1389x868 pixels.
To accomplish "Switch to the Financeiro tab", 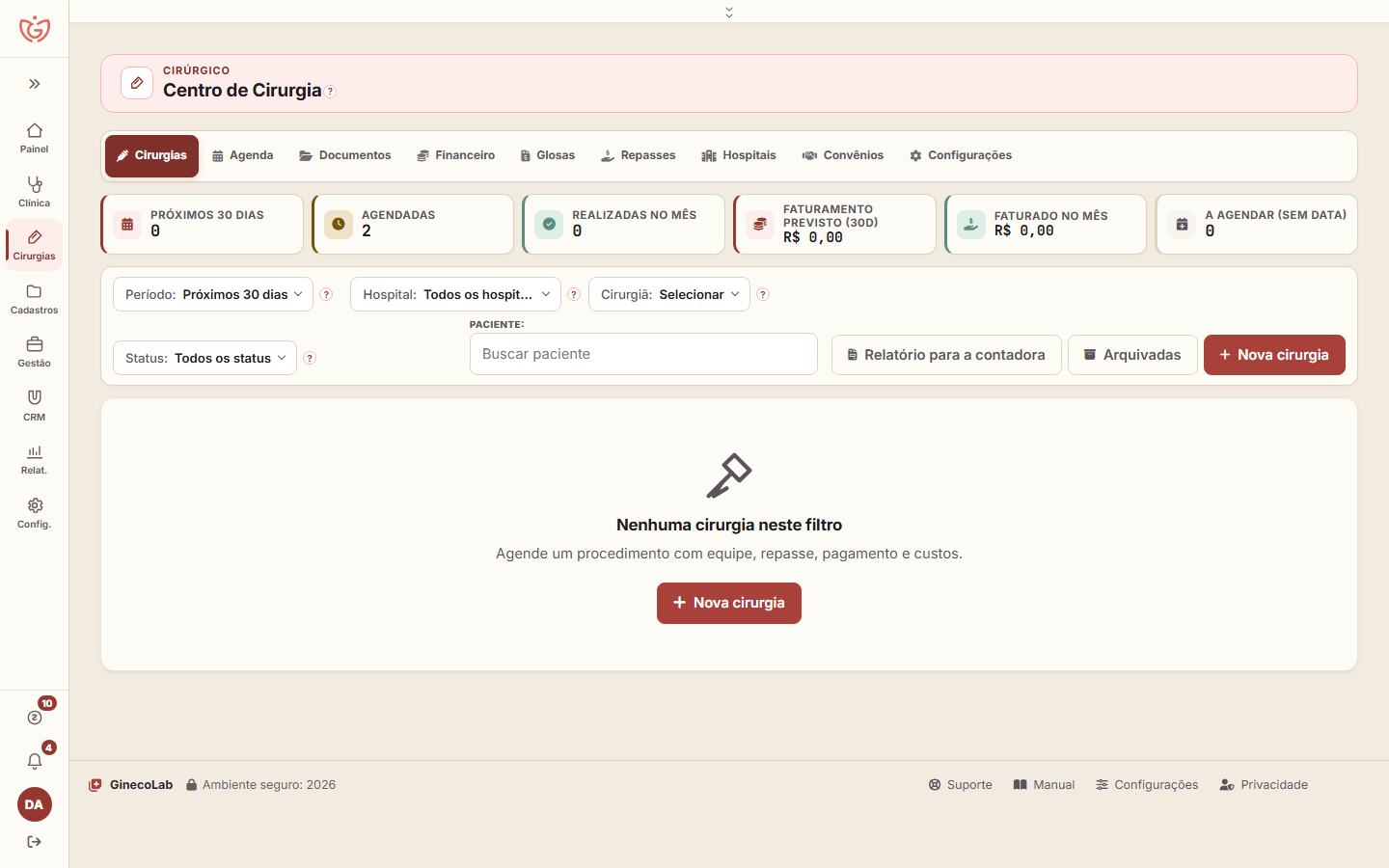I will tap(455, 155).
